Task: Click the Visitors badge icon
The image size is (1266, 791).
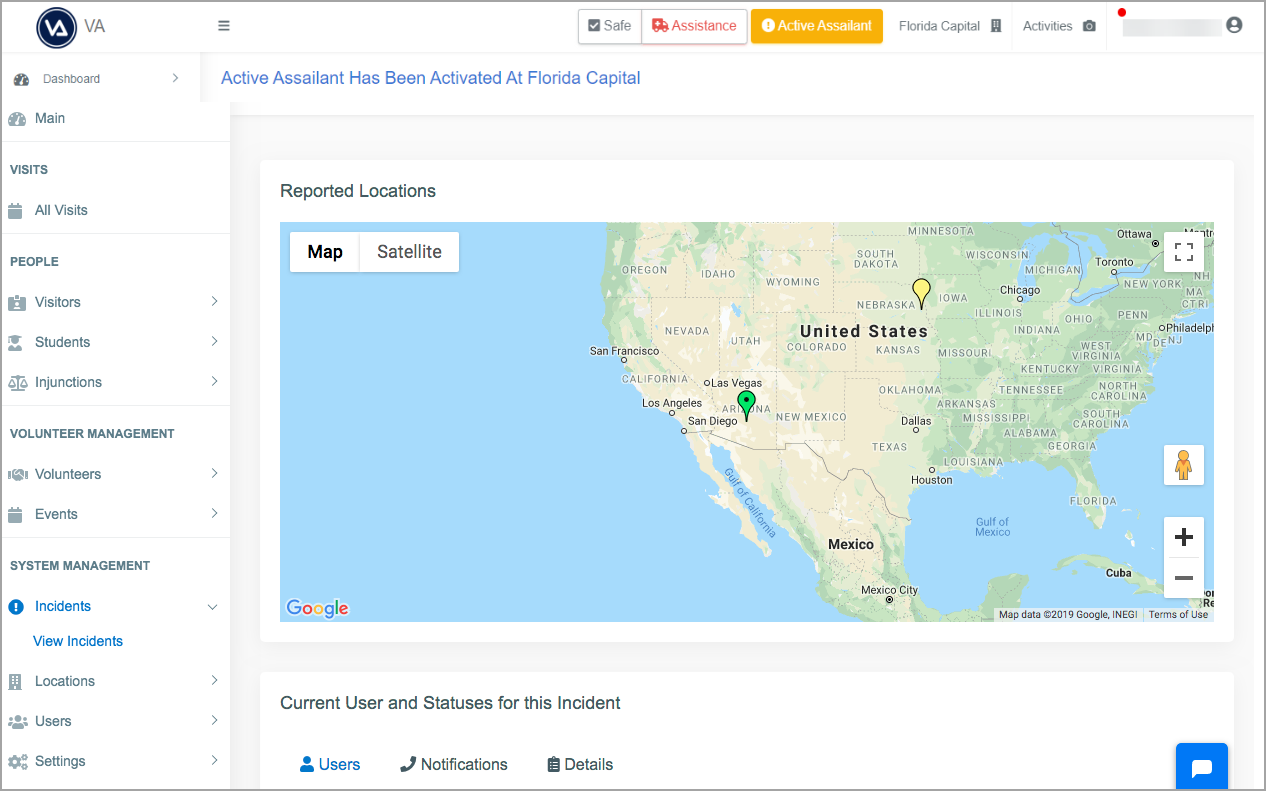Action: pos(16,302)
